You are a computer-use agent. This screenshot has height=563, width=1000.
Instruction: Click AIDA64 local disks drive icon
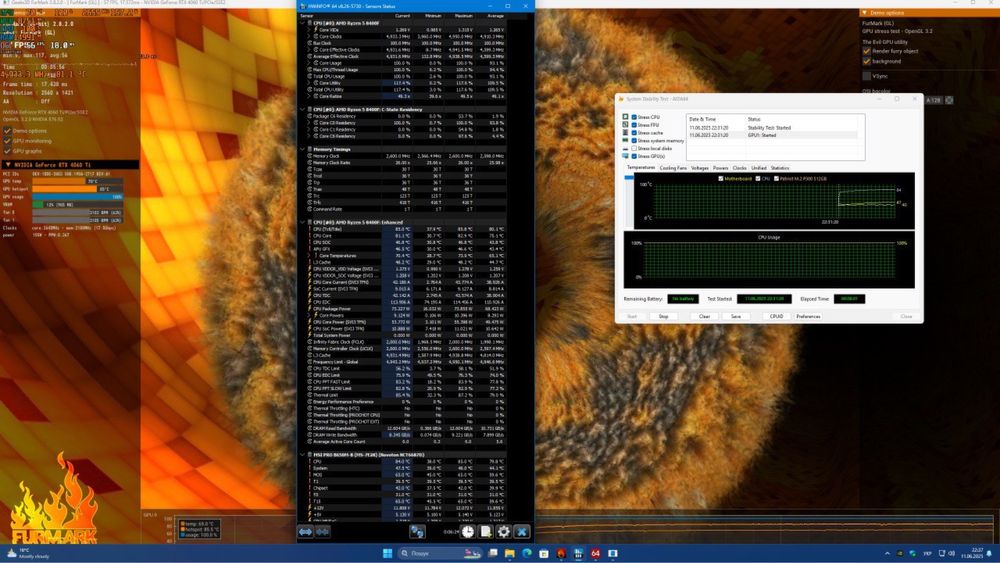tap(625, 148)
